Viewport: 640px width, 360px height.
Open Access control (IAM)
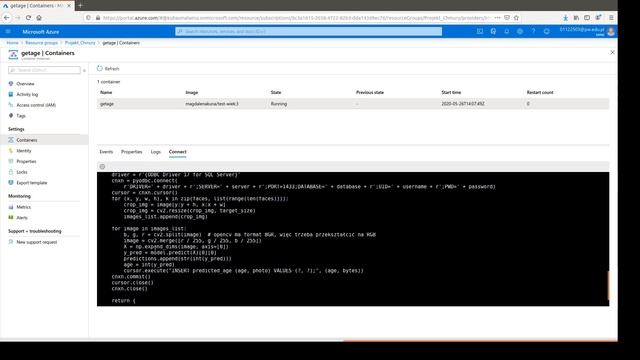coord(36,105)
